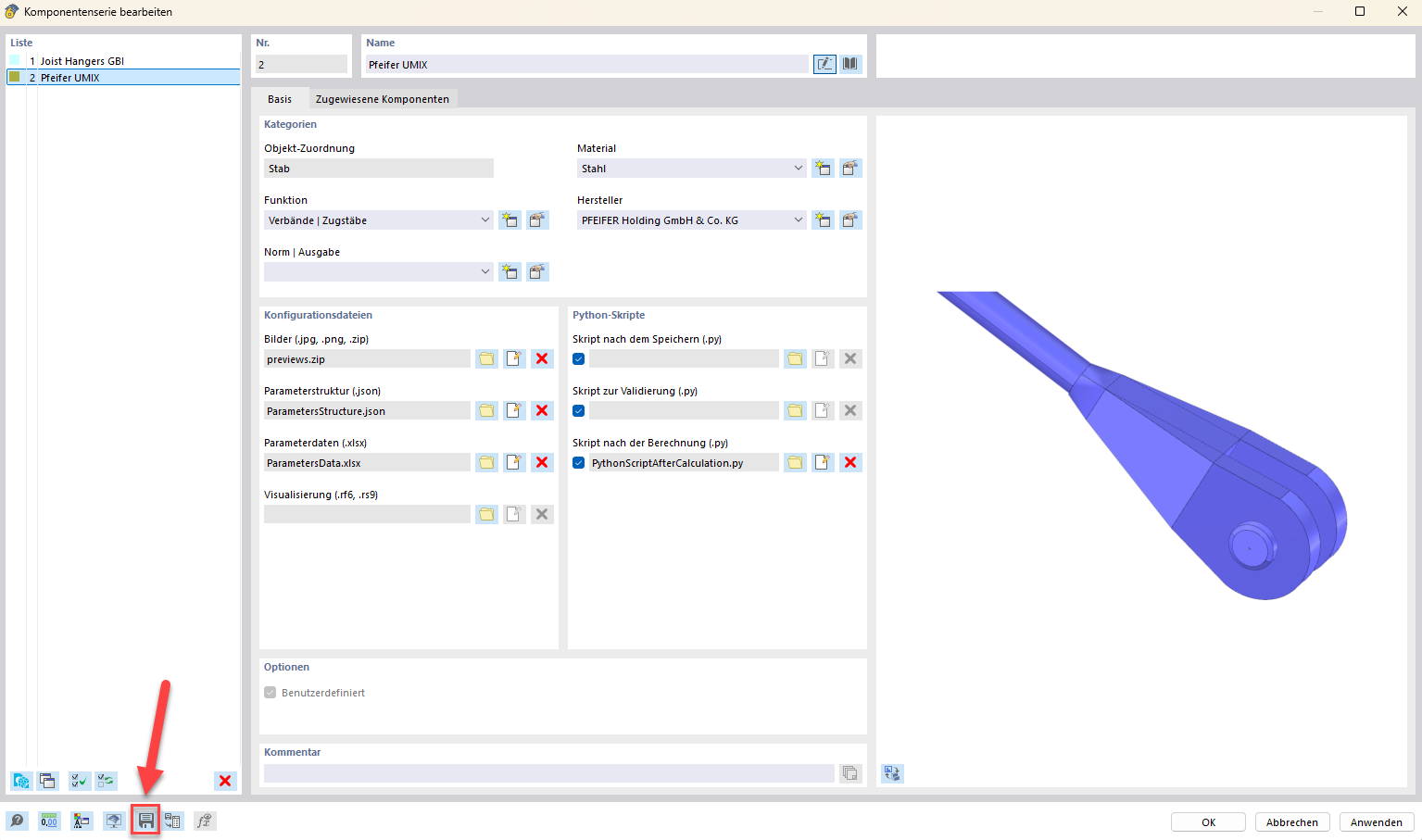Click the Pfeifer UMIX olive color swatch

(x=14, y=77)
